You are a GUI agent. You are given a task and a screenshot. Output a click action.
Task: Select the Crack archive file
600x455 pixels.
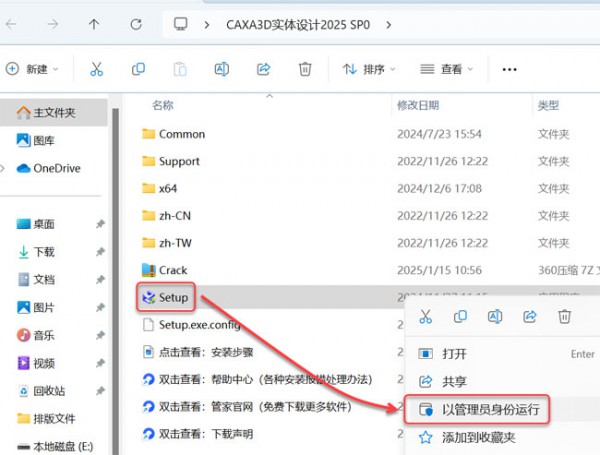tap(164, 270)
